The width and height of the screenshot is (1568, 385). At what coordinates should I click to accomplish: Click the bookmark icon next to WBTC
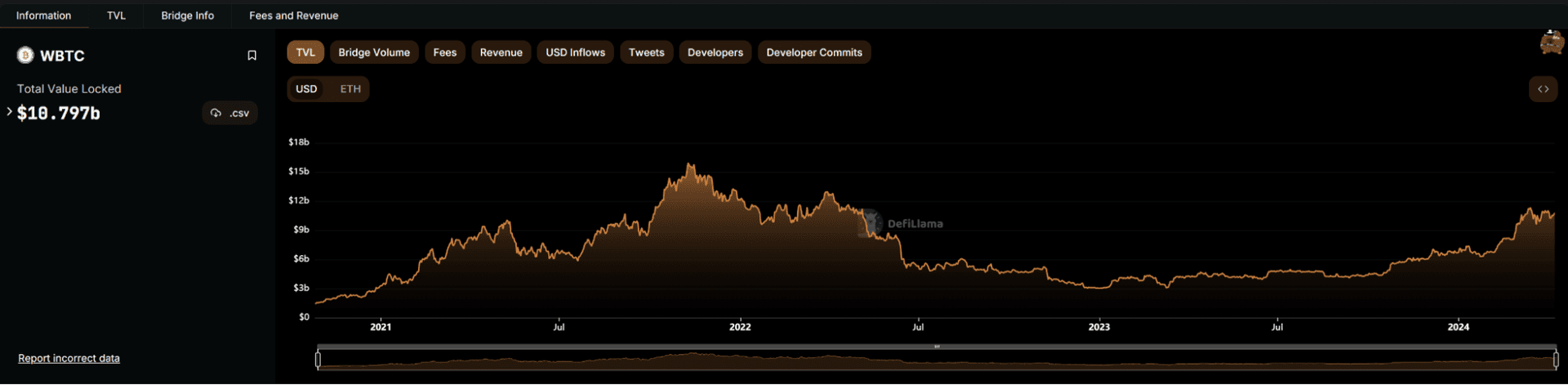[252, 56]
